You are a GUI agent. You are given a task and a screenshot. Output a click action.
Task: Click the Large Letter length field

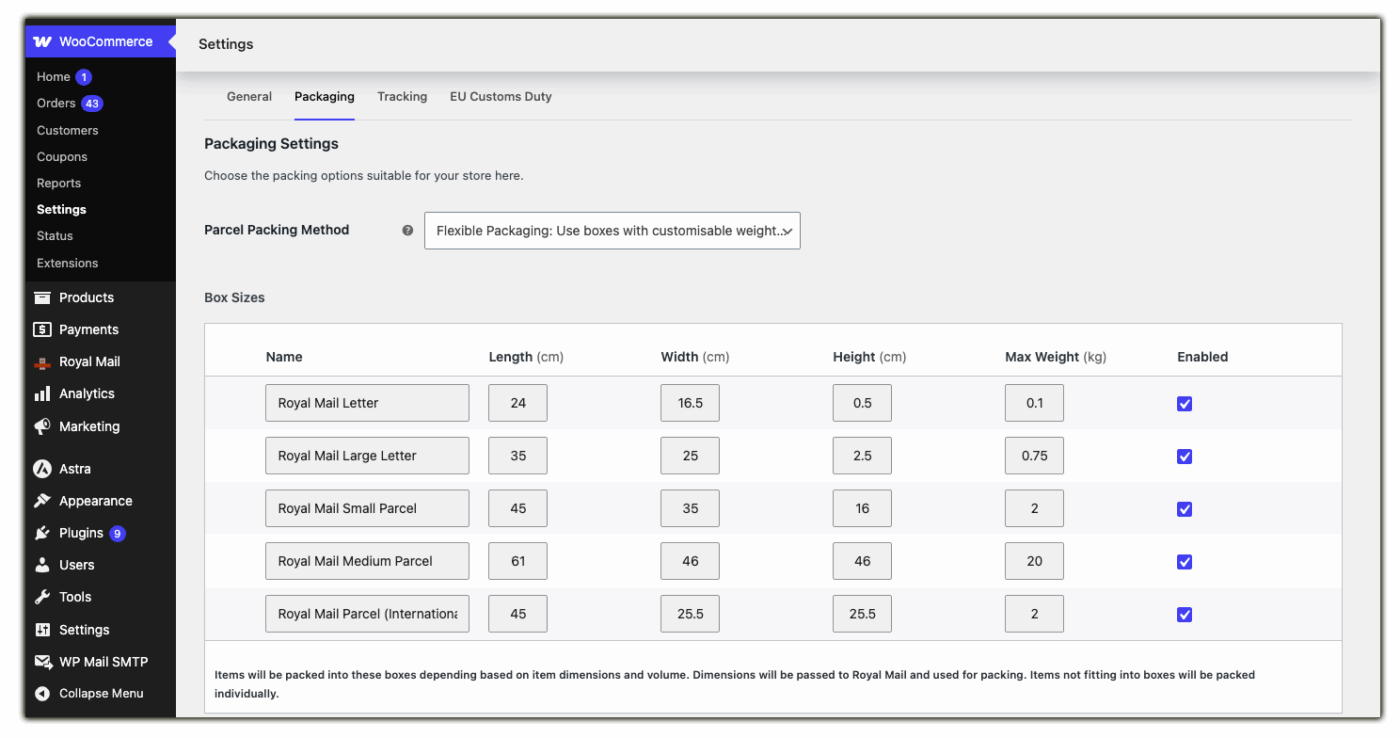click(518, 456)
